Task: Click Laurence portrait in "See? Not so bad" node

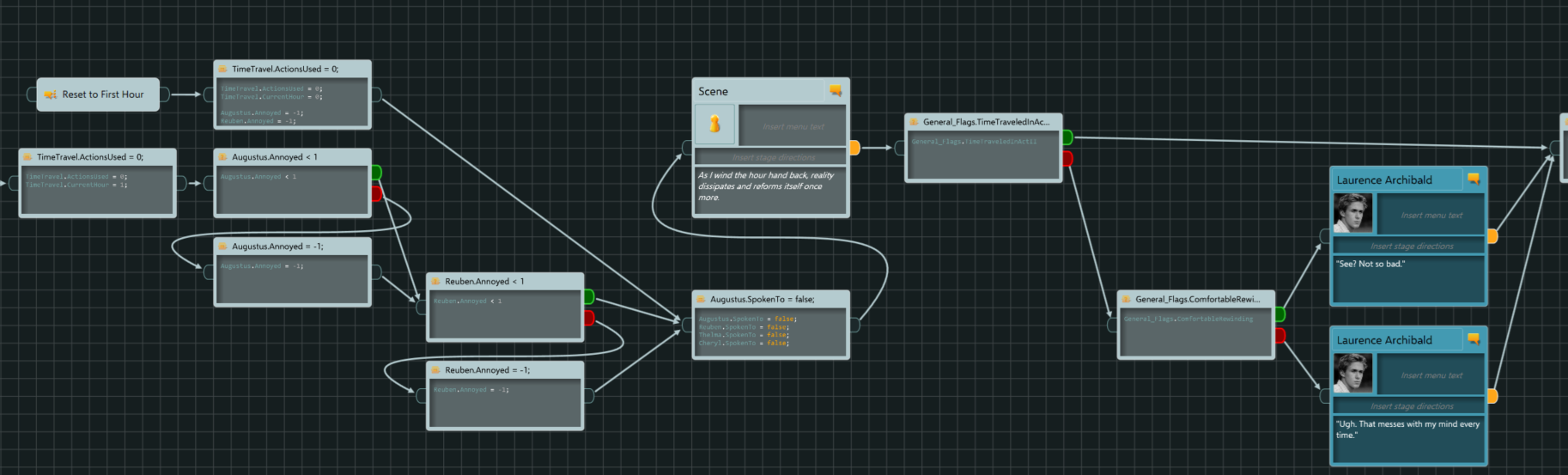Action: coord(1352,213)
